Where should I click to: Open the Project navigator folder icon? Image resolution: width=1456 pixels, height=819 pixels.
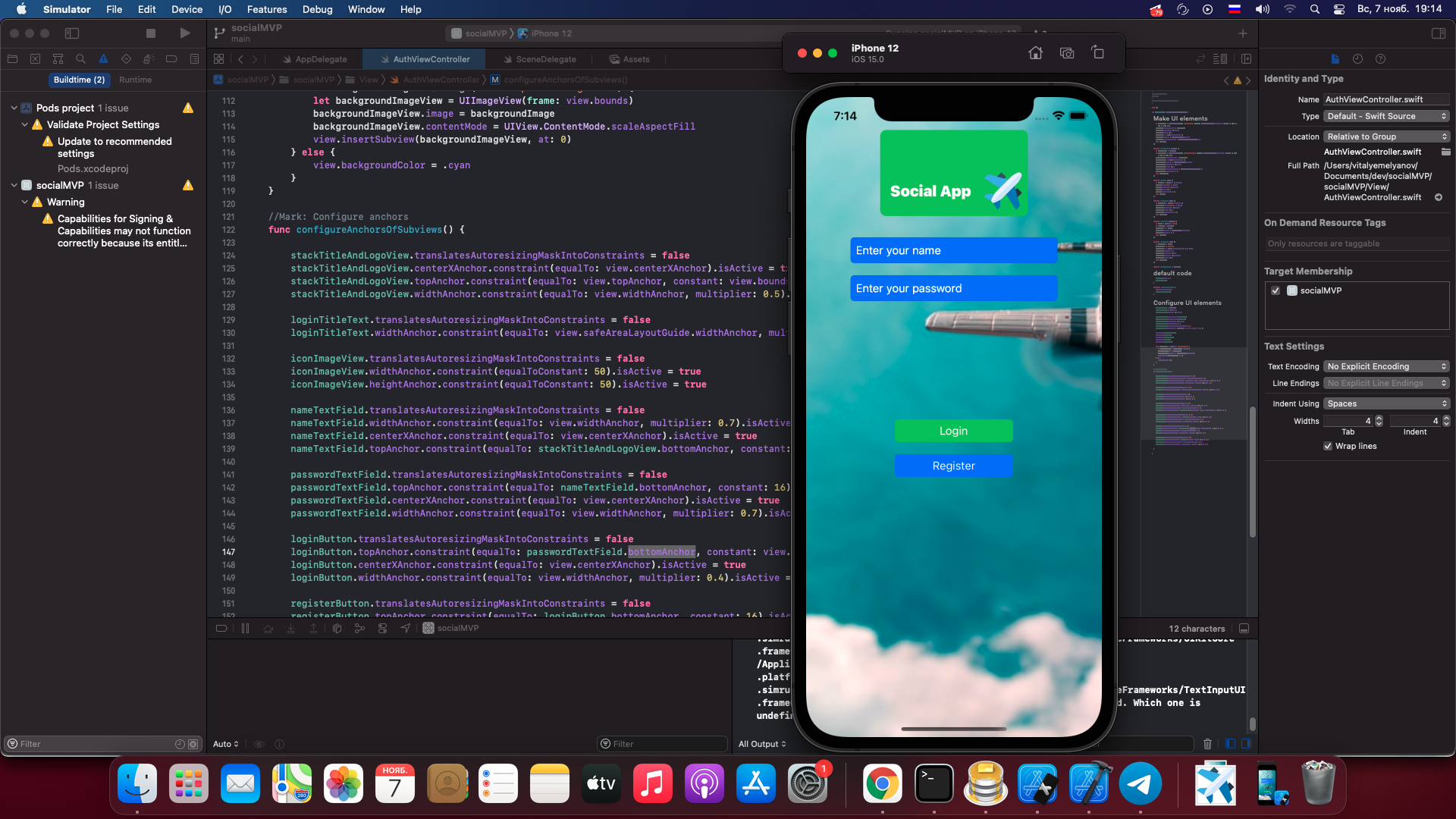tap(12, 59)
